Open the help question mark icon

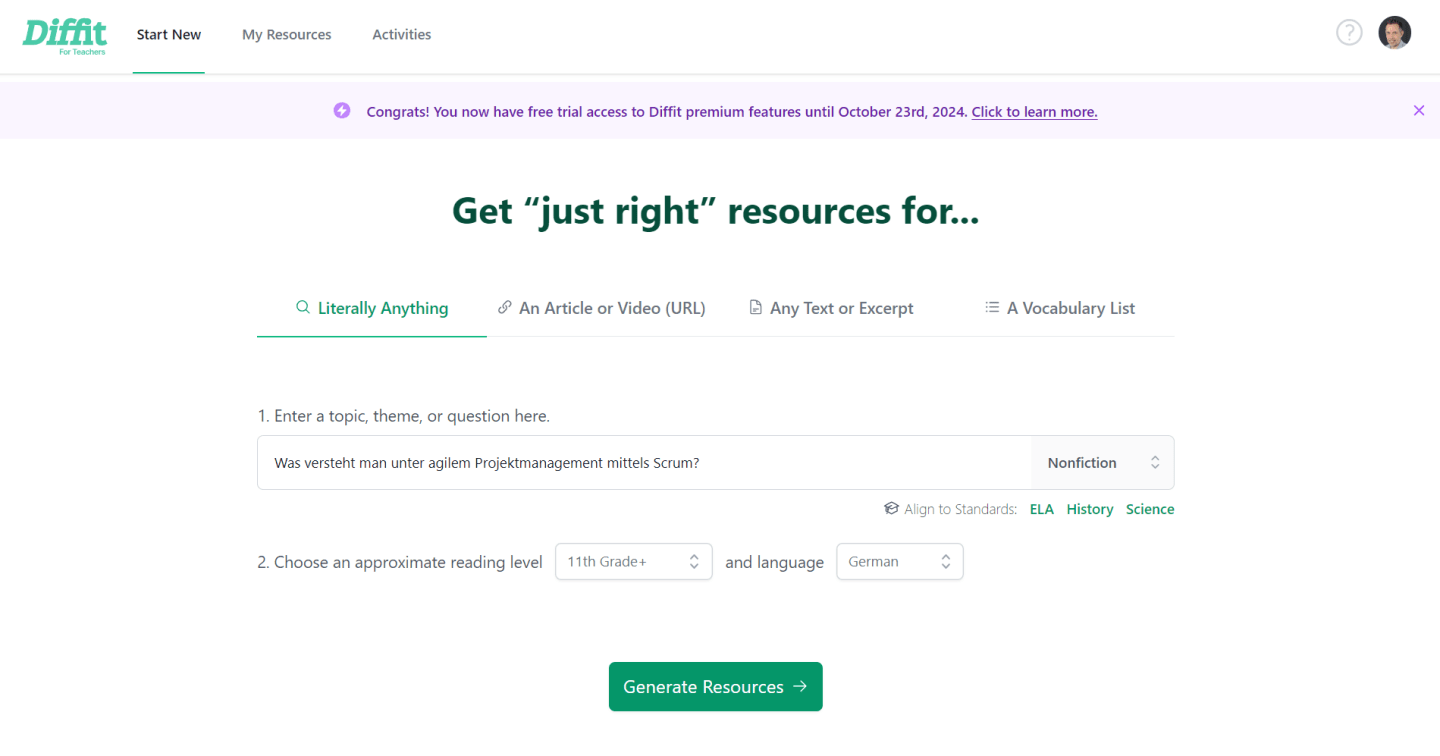click(x=1349, y=32)
